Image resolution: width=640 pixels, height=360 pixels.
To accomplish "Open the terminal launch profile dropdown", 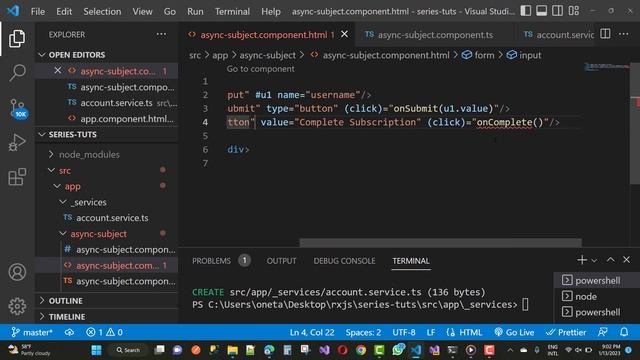I will 594,260.
